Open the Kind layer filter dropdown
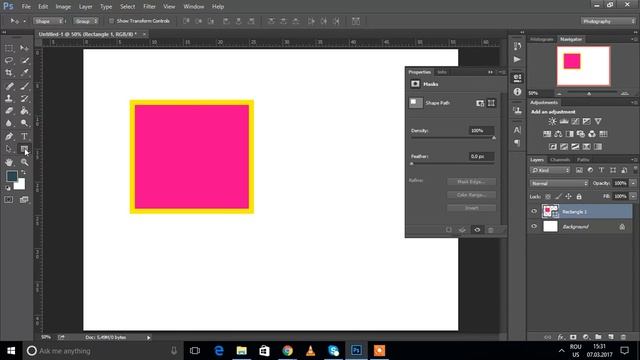This screenshot has height=360, width=640. pos(550,170)
